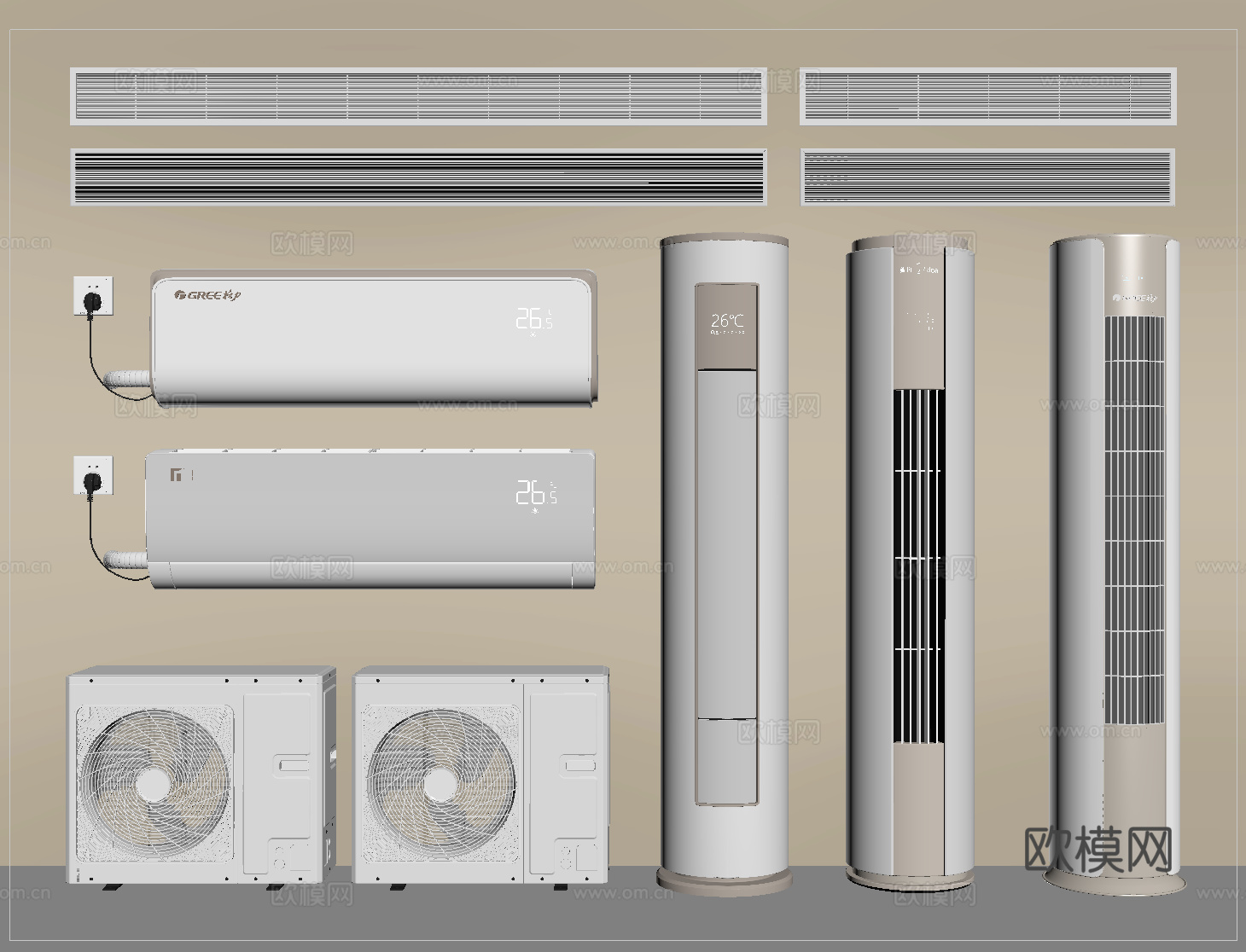The height and width of the screenshot is (952, 1246).
Task: Select the 26.5 display on the gray wall unit
Action: pyautogui.click(x=536, y=493)
